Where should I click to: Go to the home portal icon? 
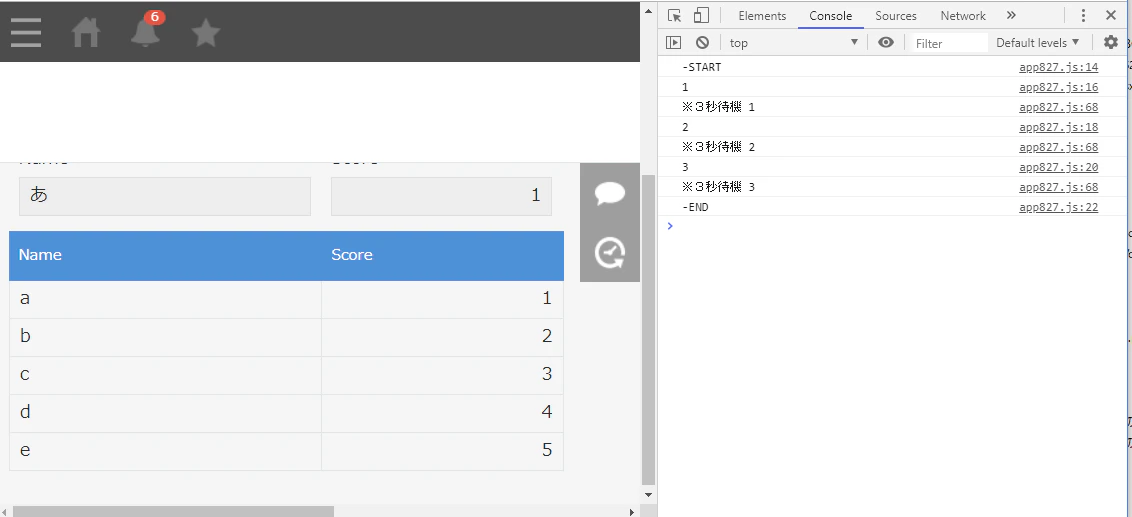86,32
